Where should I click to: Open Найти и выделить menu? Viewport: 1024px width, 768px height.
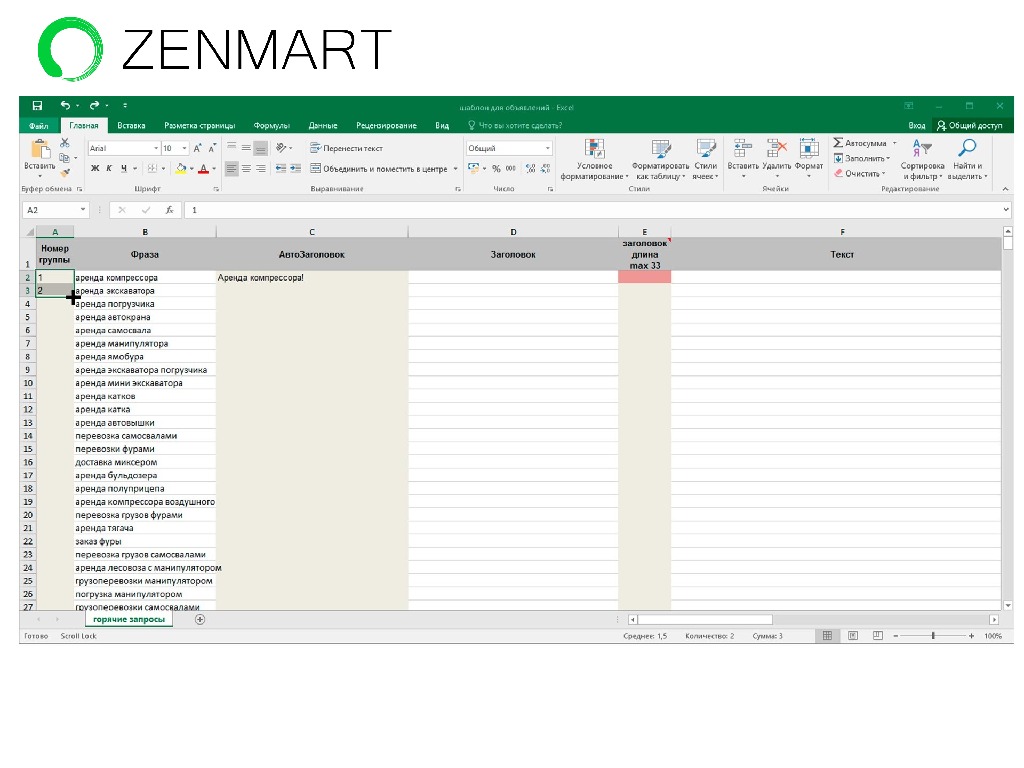(967, 159)
